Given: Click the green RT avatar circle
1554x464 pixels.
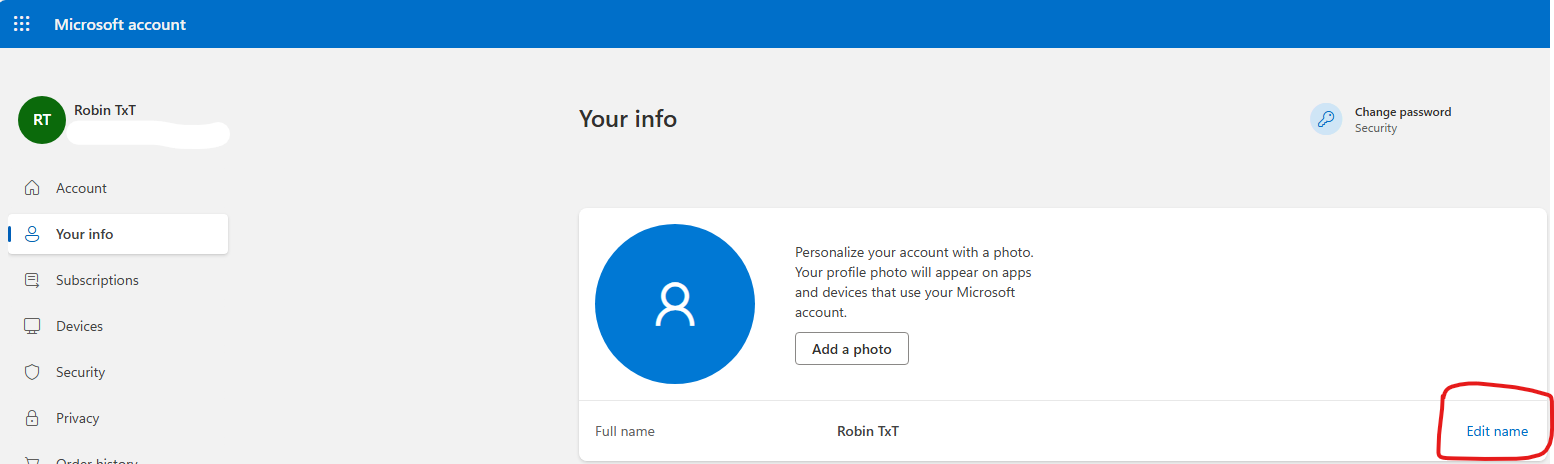Looking at the screenshot, I should [x=42, y=120].
